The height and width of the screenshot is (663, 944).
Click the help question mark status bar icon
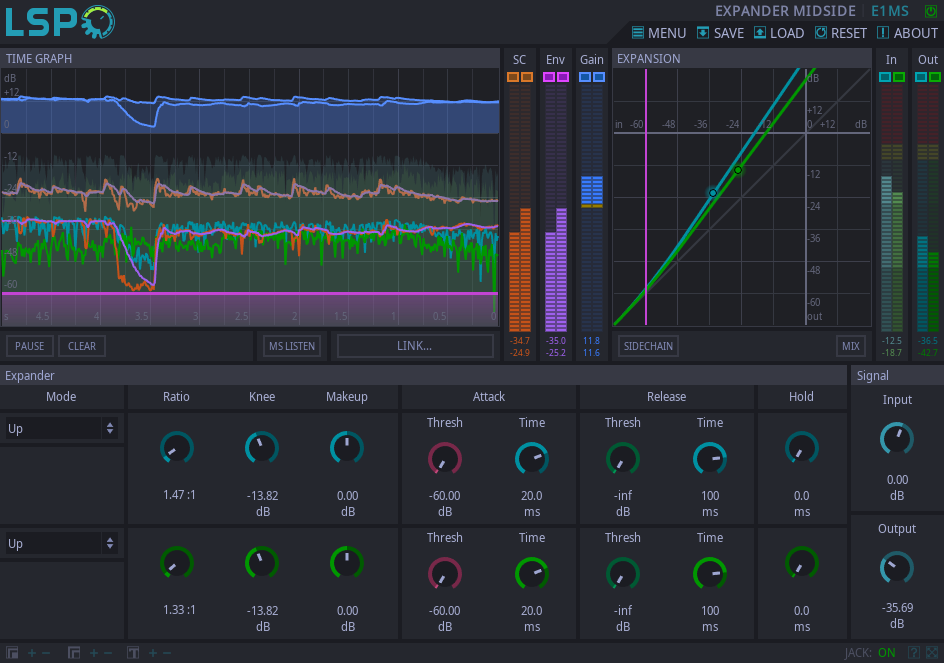(914, 653)
